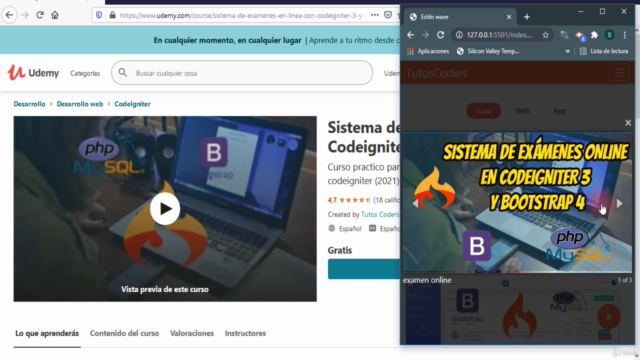The width and height of the screenshot is (640, 360).
Task: Click the 4,7 star rating
Action: (349, 200)
